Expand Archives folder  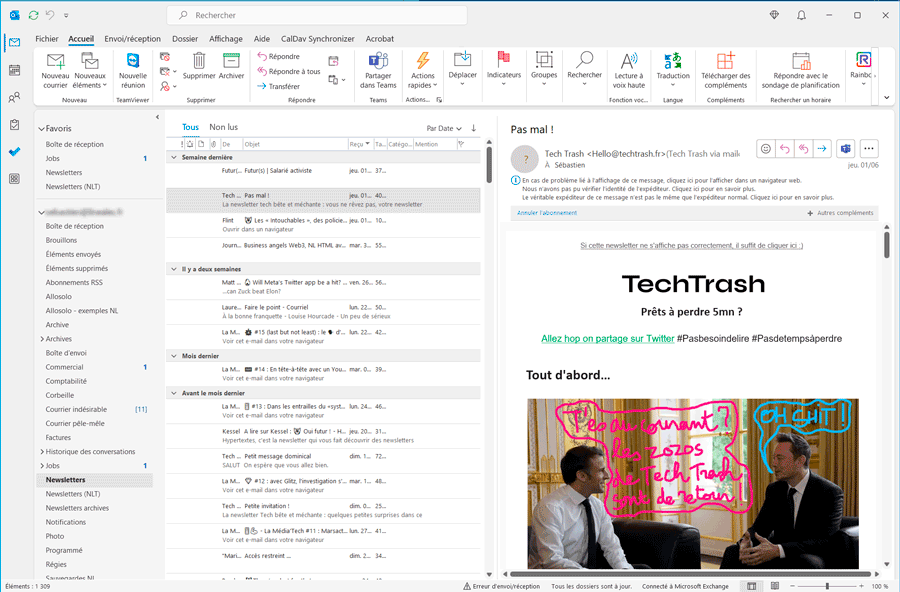tap(42, 339)
